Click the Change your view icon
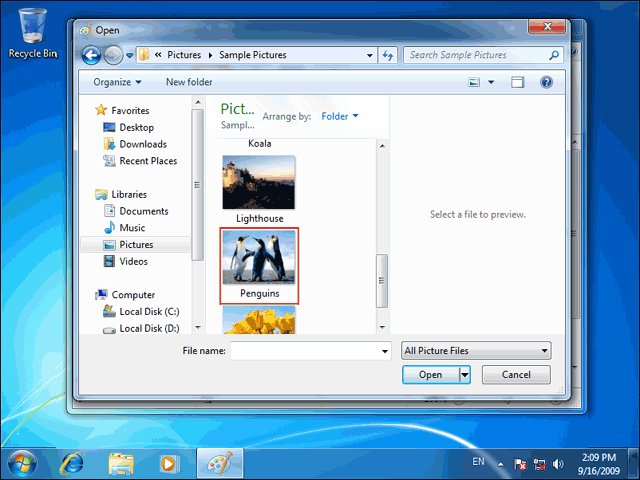The width and height of the screenshot is (640, 480). pos(474,82)
